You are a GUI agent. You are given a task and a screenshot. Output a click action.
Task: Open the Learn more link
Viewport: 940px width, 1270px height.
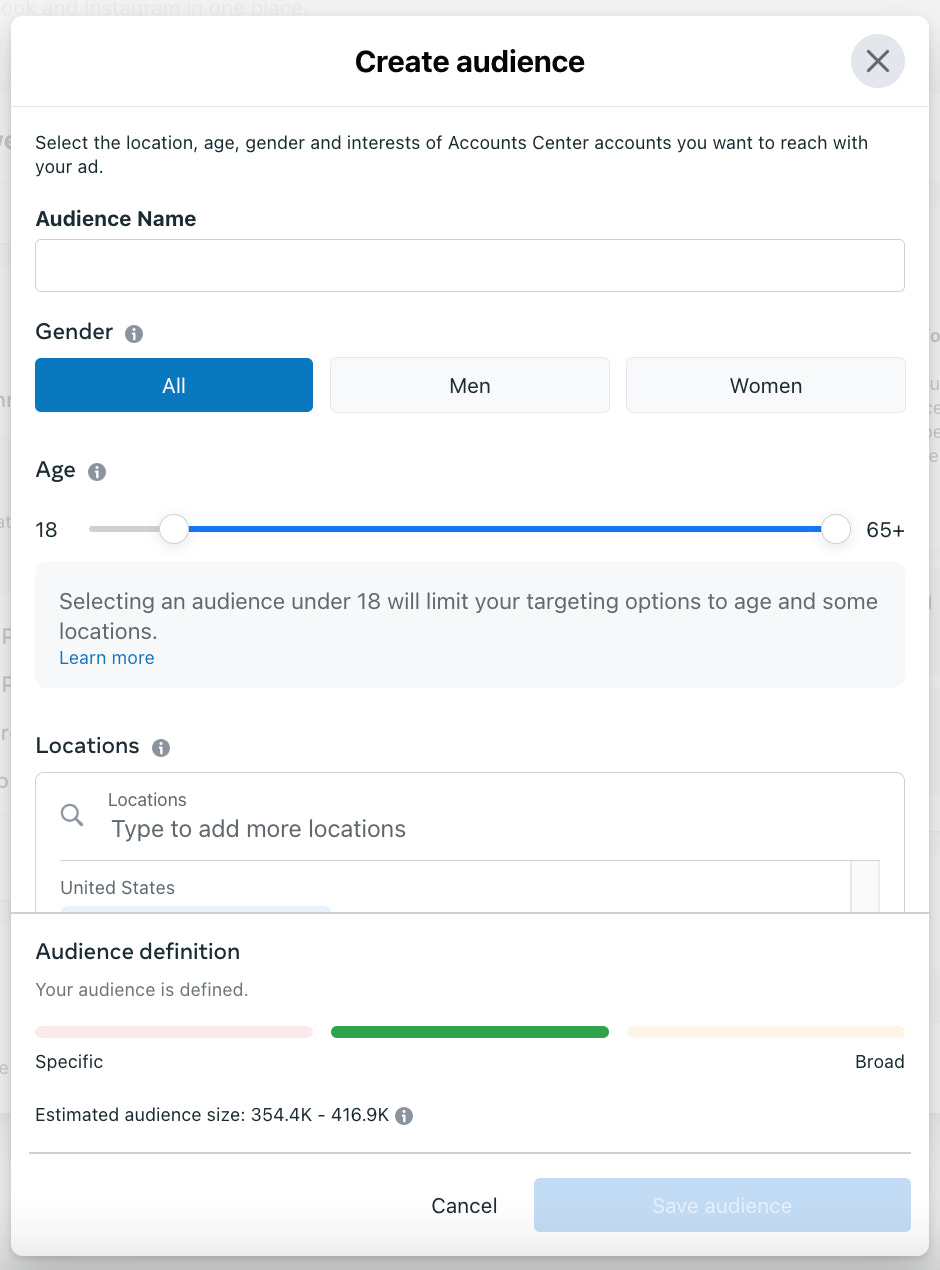pyautogui.click(x=106, y=658)
